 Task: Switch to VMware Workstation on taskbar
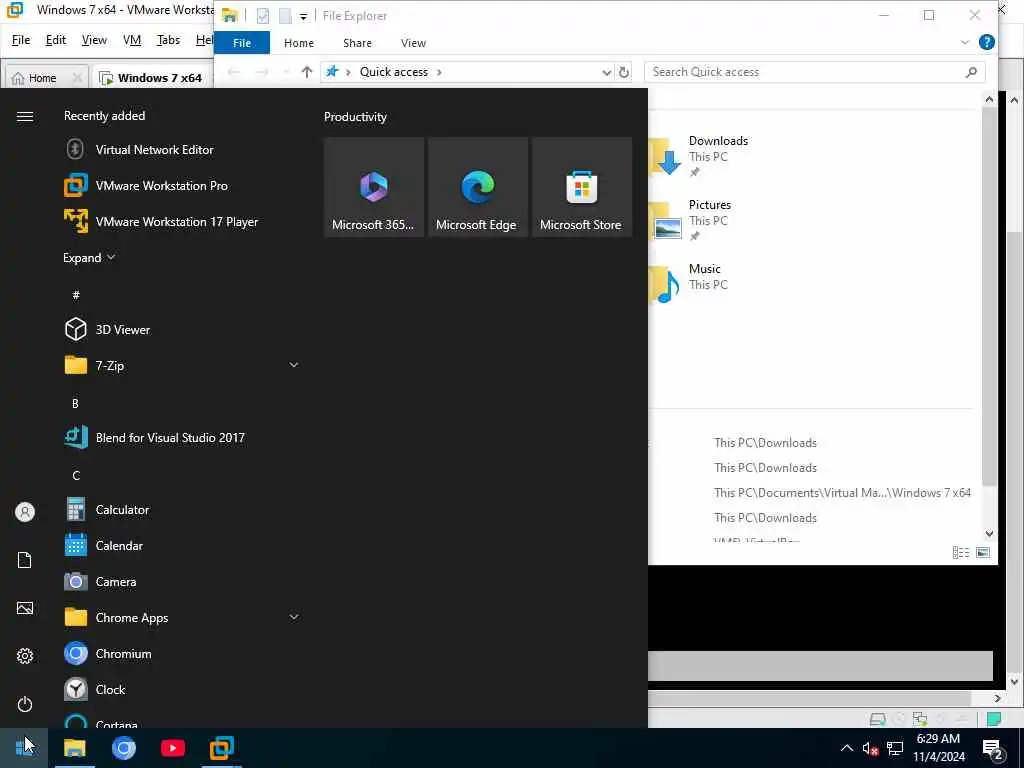click(x=222, y=748)
